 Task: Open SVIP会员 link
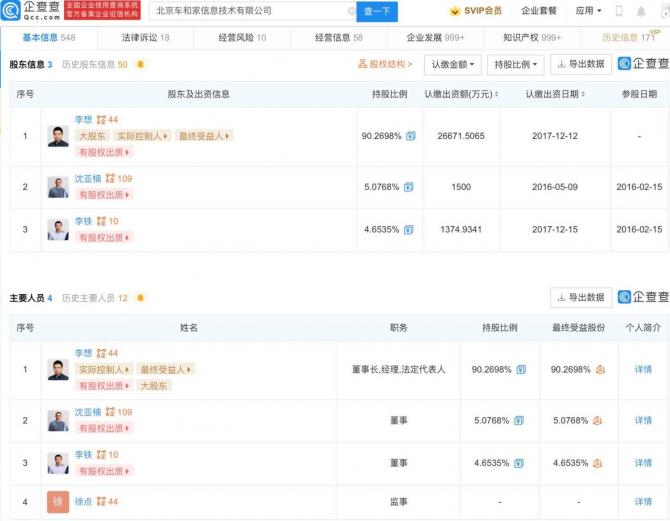483,11
